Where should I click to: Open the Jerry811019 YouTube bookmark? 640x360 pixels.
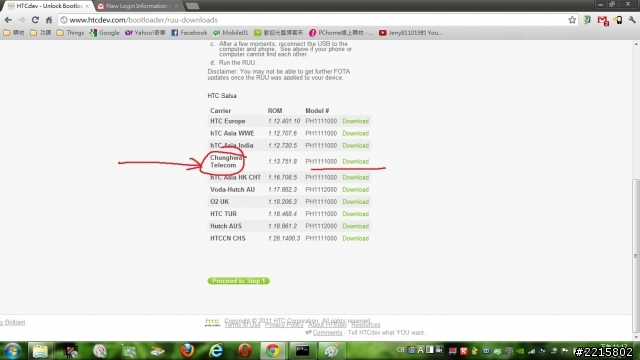tap(410, 33)
